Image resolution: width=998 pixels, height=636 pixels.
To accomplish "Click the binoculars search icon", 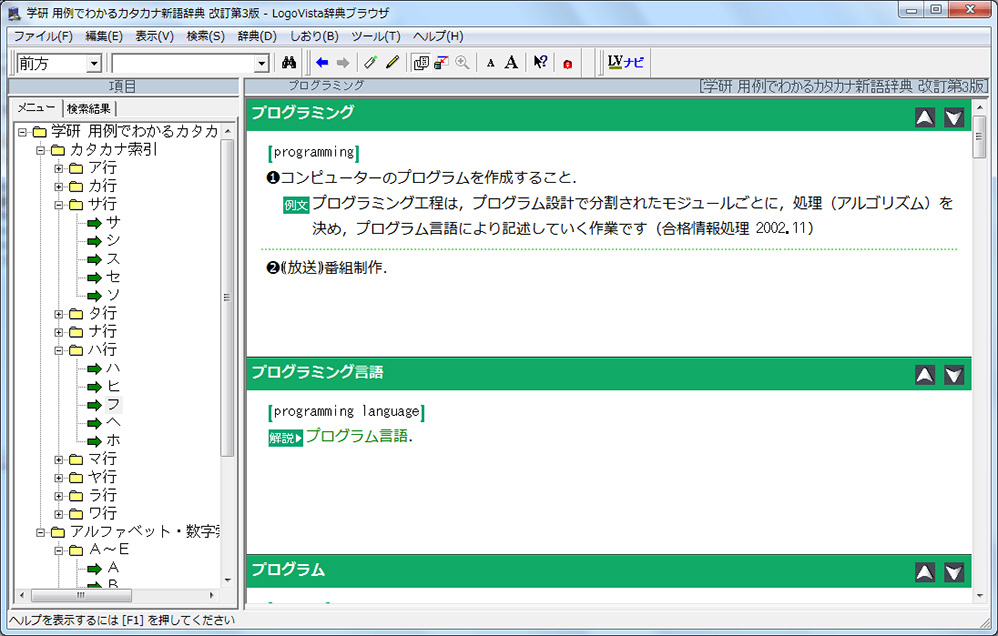I will (289, 62).
